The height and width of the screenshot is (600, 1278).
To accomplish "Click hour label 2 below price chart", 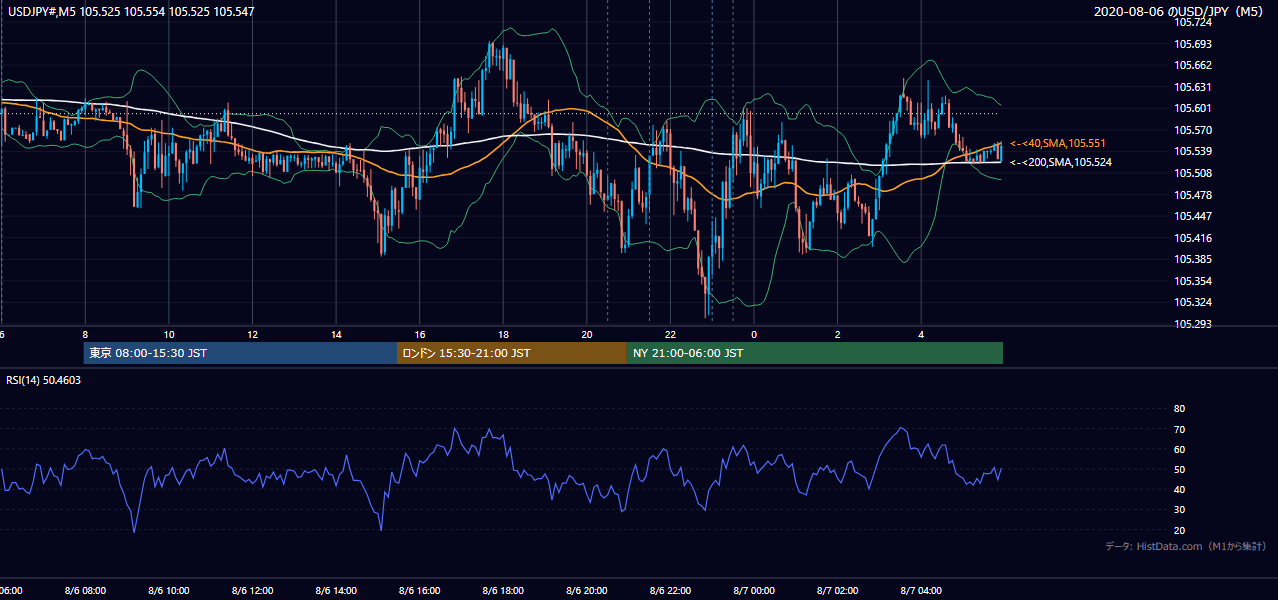I will click(838, 334).
